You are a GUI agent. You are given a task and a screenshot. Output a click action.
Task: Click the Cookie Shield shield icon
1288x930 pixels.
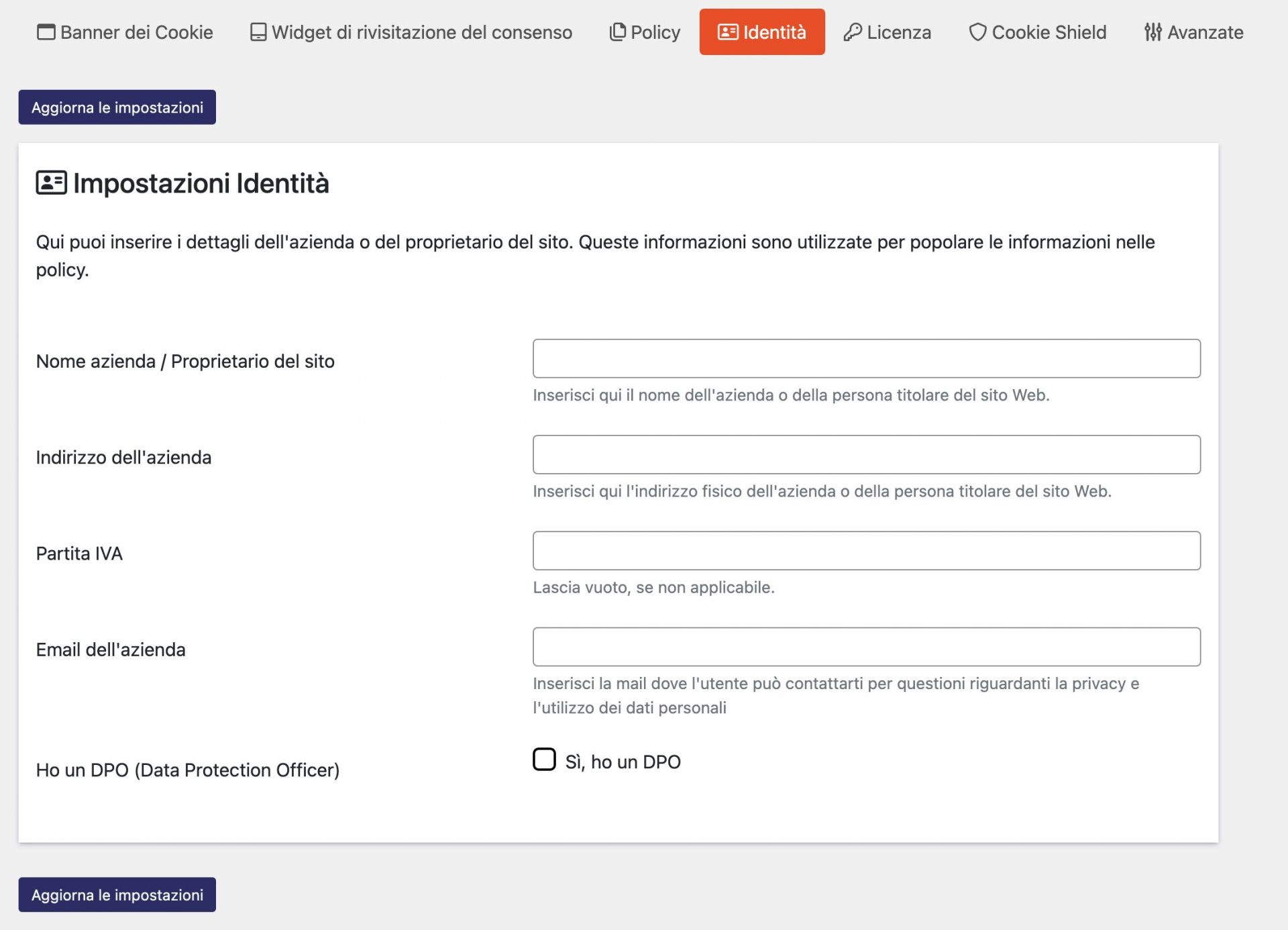[x=977, y=32]
